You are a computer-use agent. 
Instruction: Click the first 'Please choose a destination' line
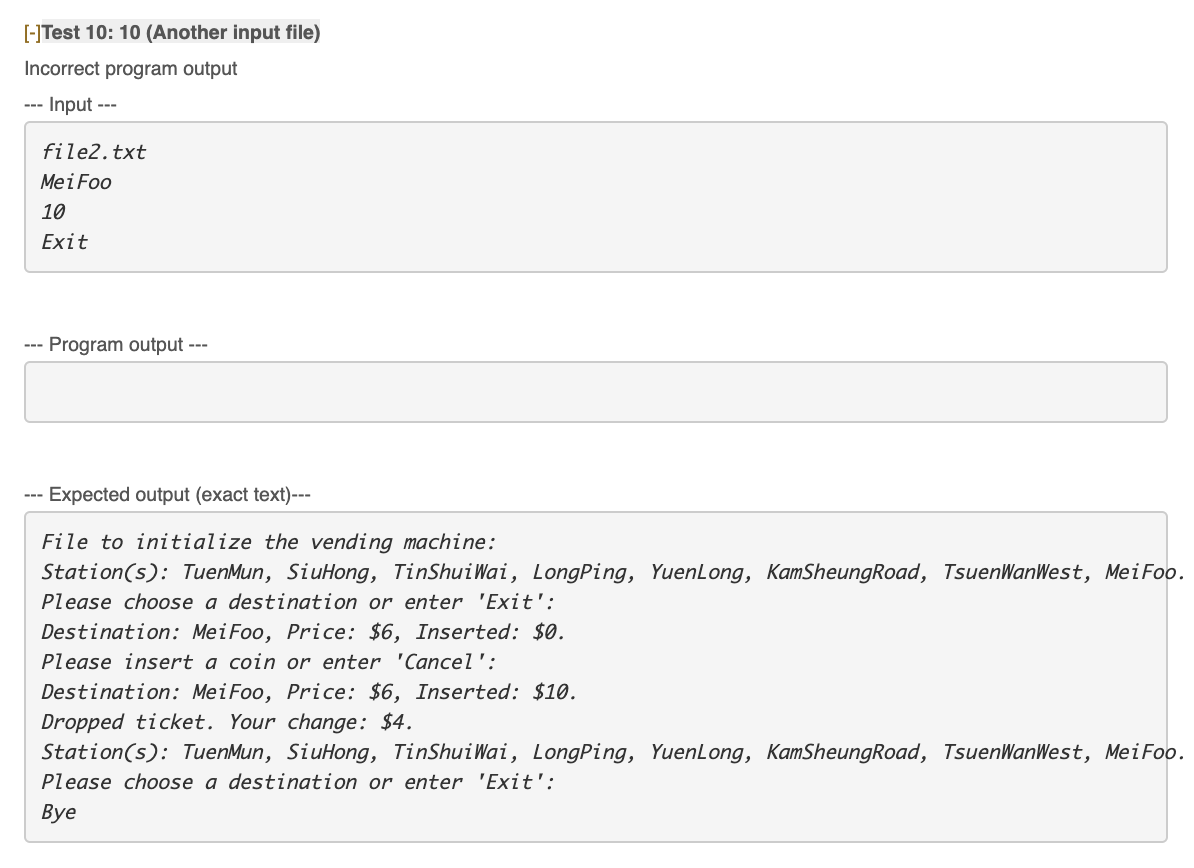[298, 602]
